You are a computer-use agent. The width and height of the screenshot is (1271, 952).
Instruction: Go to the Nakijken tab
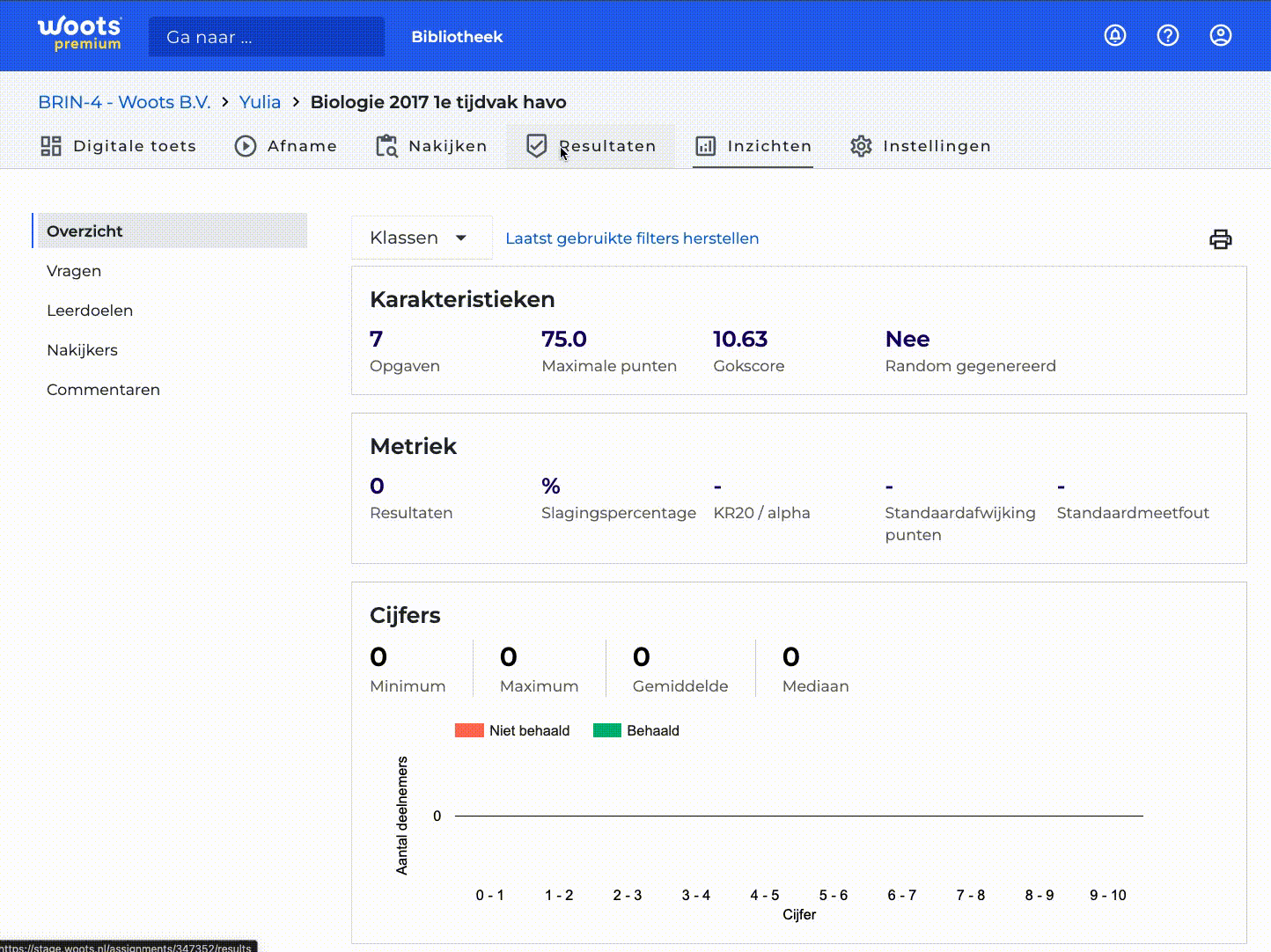(431, 146)
